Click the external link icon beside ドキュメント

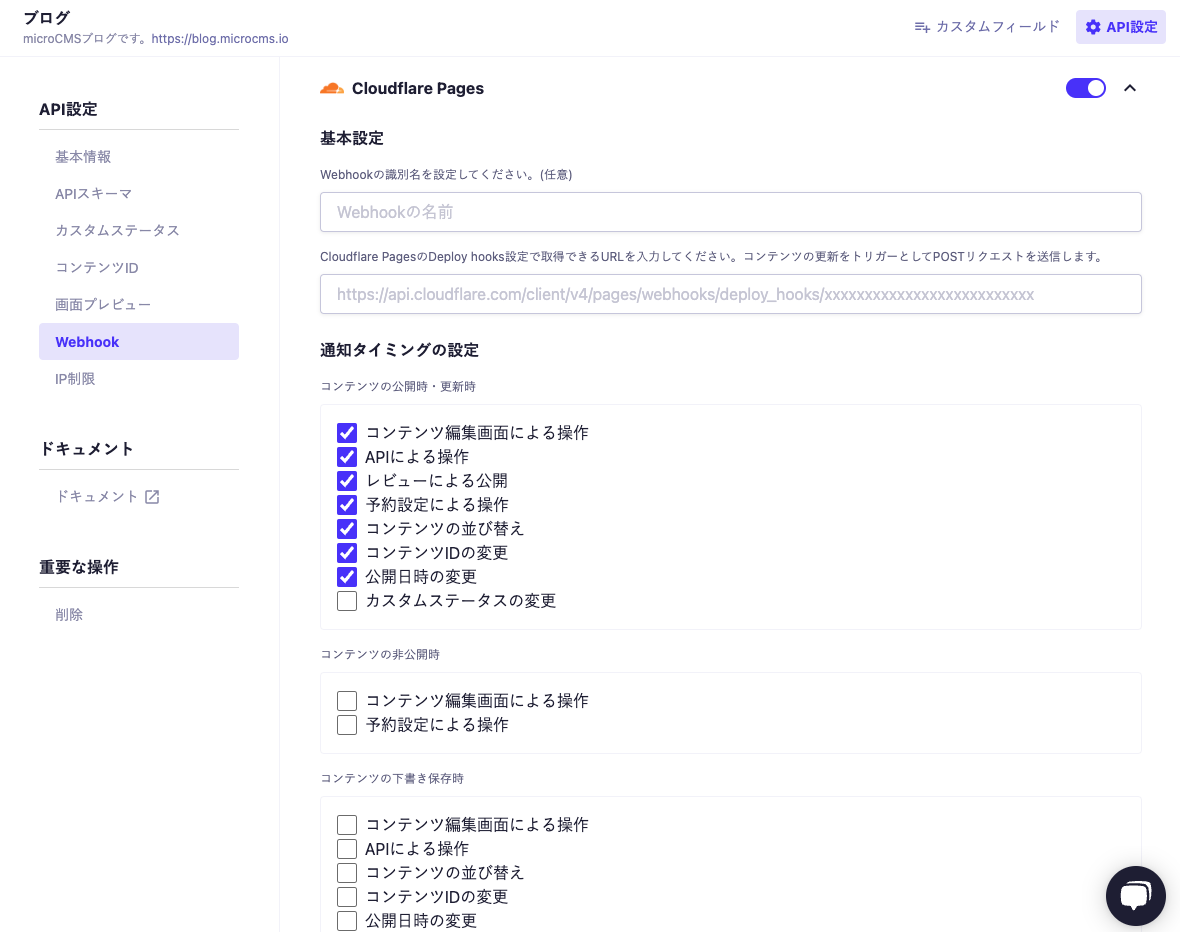[152, 497]
